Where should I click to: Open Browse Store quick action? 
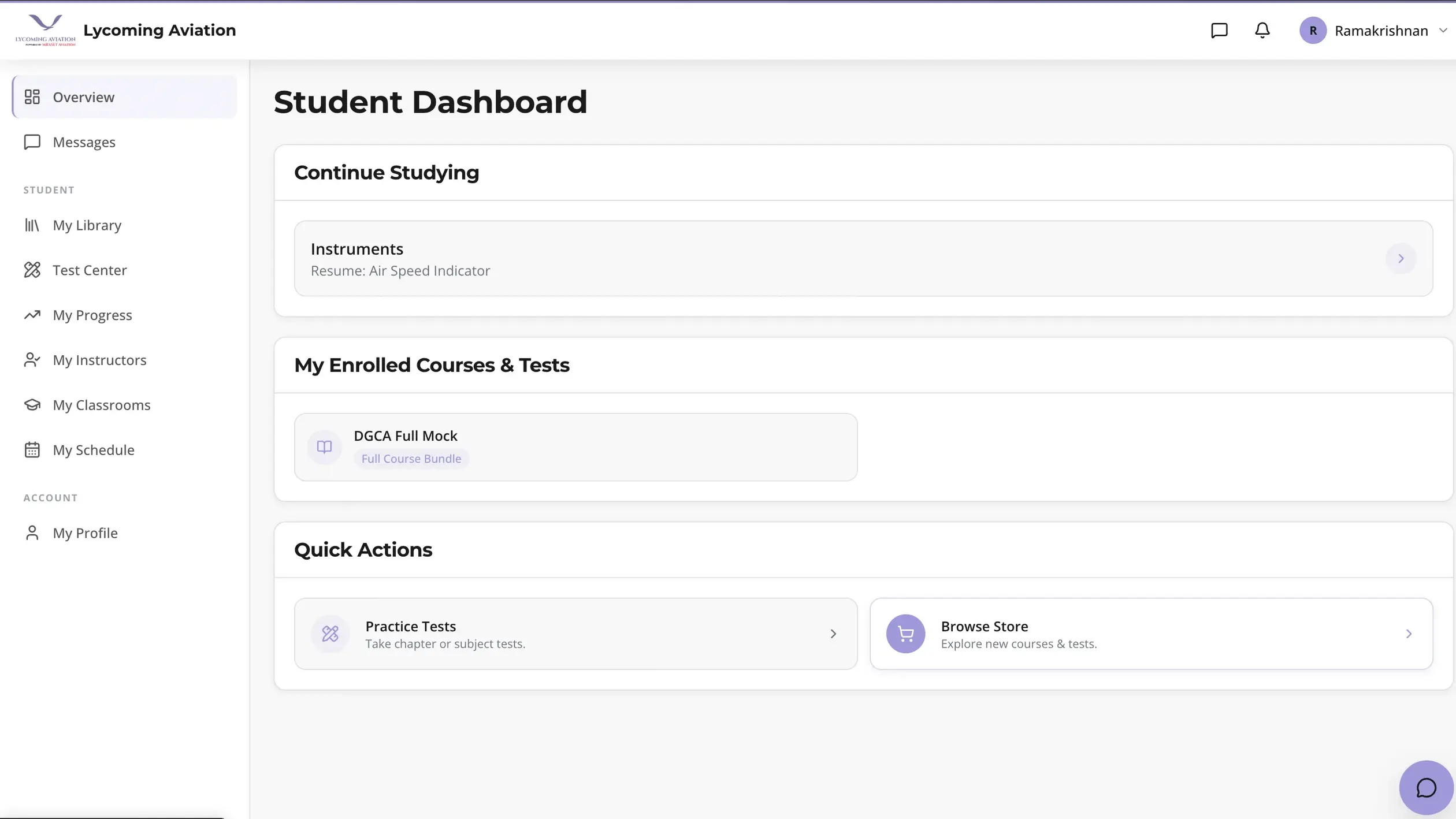[1151, 634]
